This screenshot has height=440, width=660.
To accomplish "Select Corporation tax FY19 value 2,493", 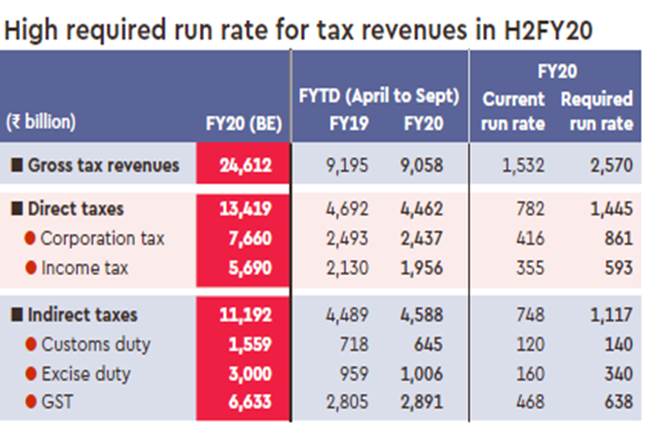I will click(341, 239).
